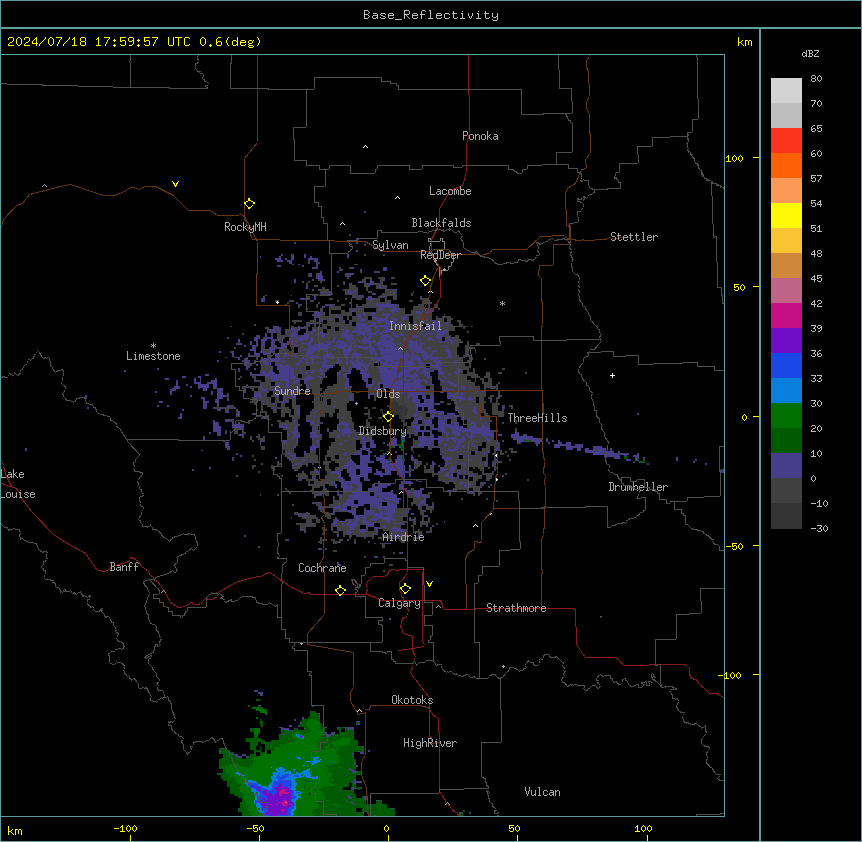Click the Cochrane town label

[322, 568]
